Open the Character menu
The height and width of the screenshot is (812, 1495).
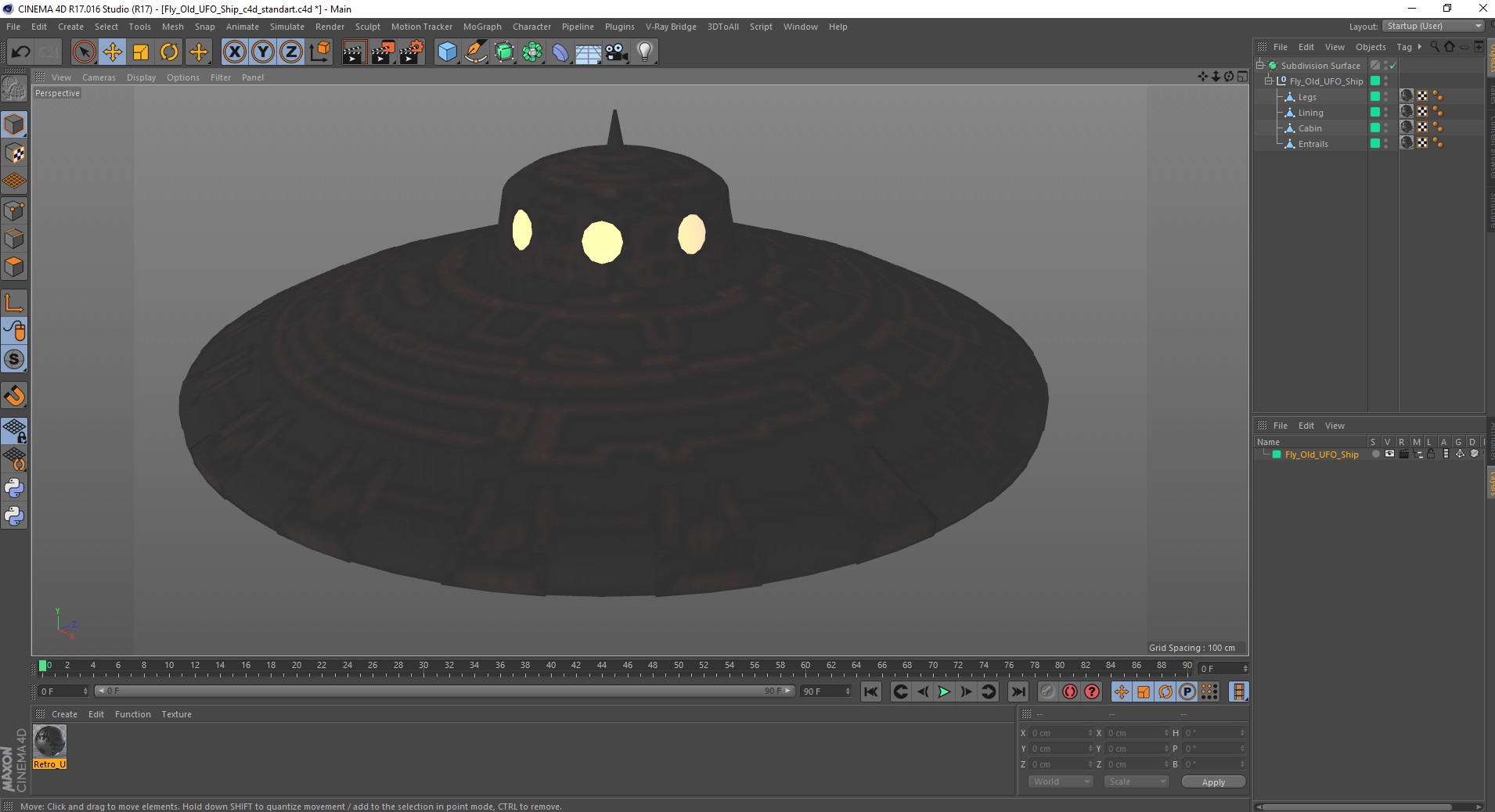coord(531,27)
